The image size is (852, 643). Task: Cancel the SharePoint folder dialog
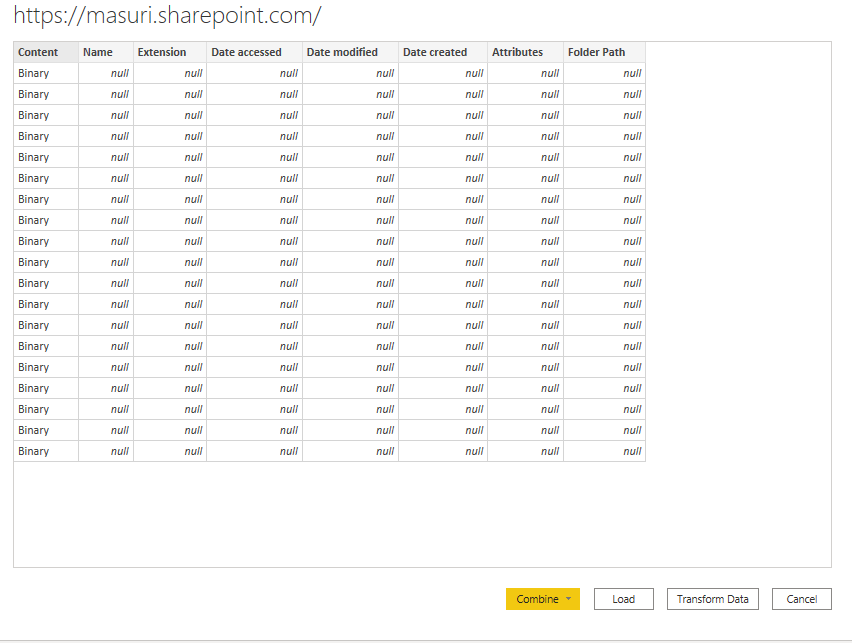[x=801, y=599]
